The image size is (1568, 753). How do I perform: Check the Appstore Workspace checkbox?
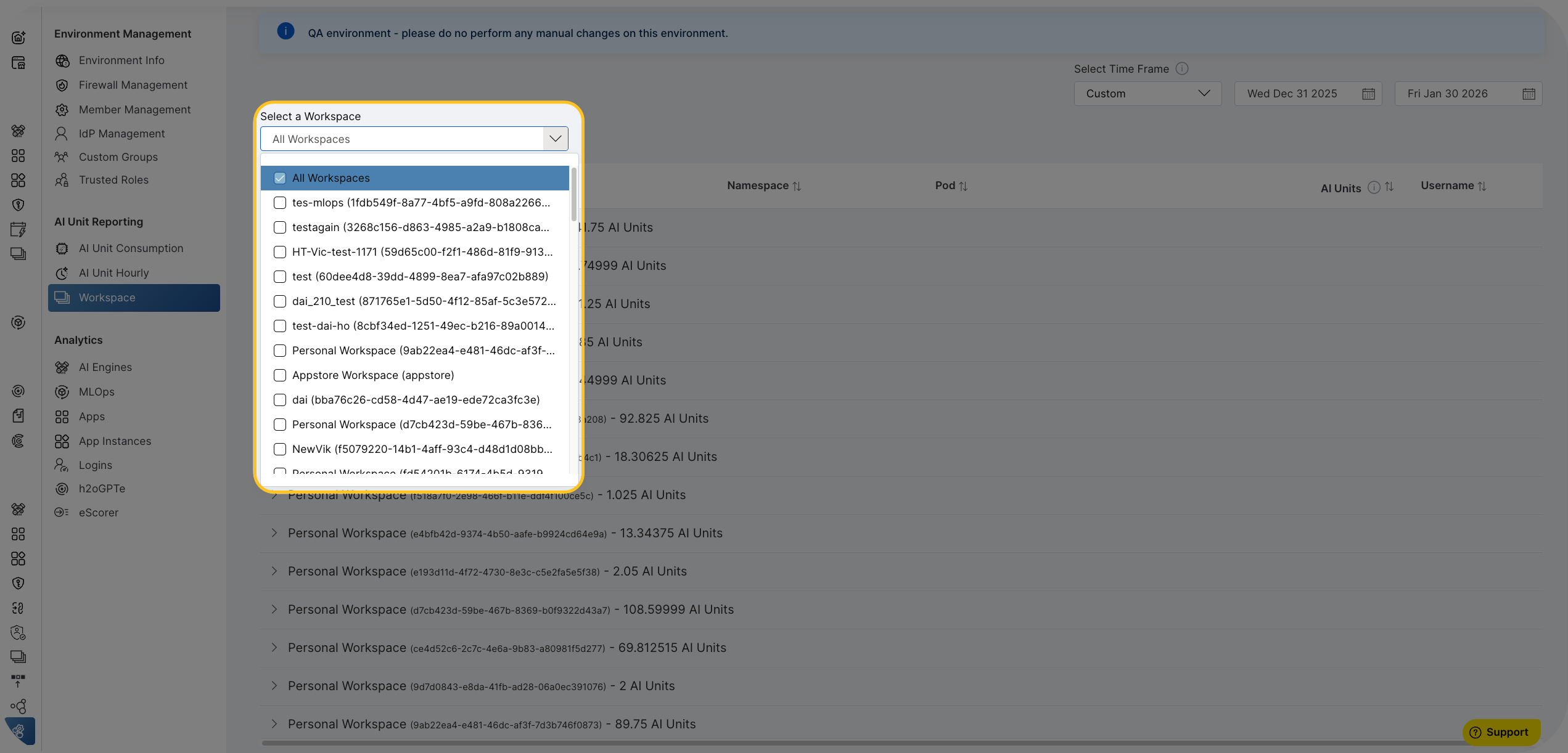pyautogui.click(x=280, y=375)
